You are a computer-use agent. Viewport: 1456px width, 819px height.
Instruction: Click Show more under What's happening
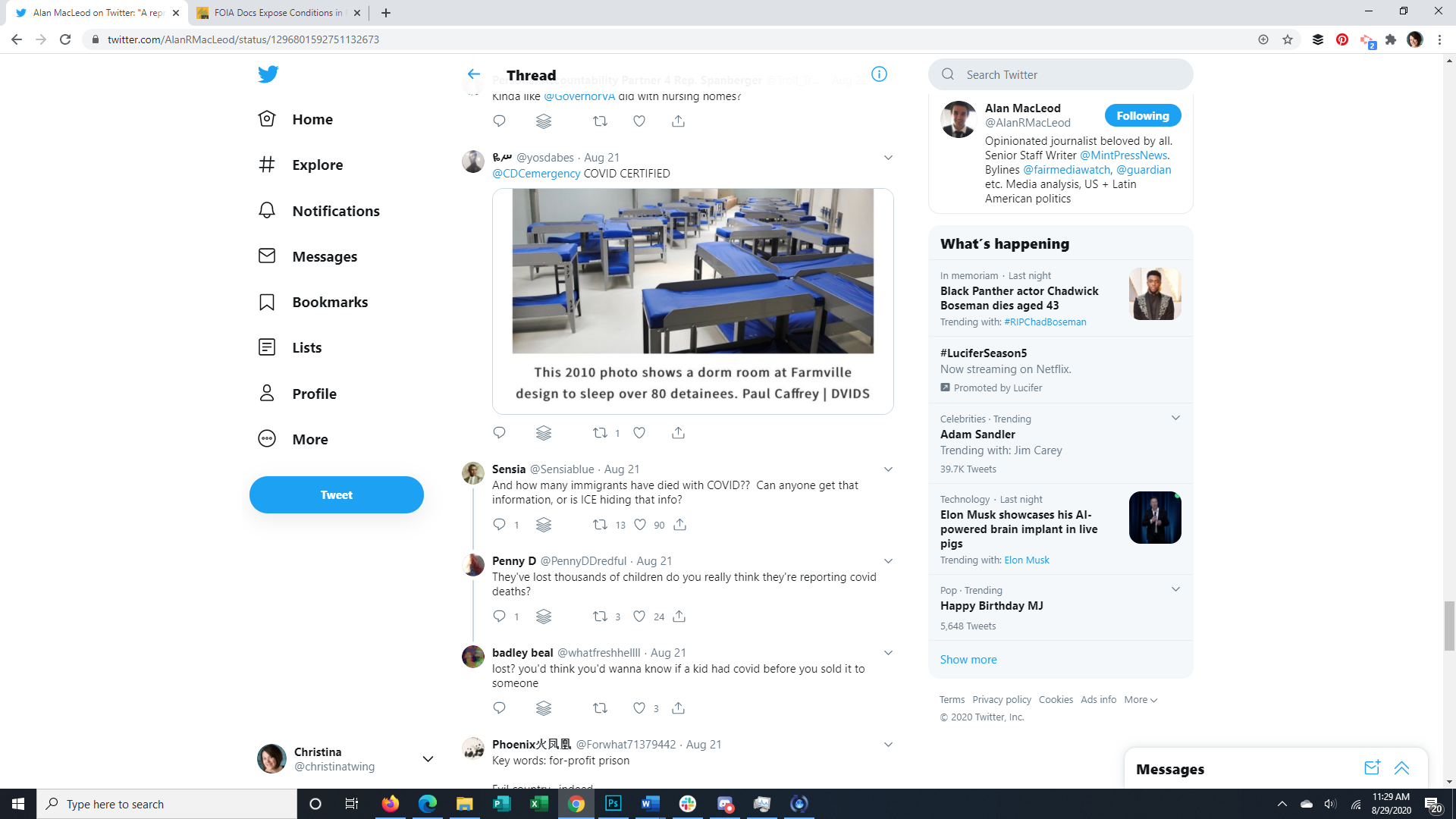(x=968, y=660)
